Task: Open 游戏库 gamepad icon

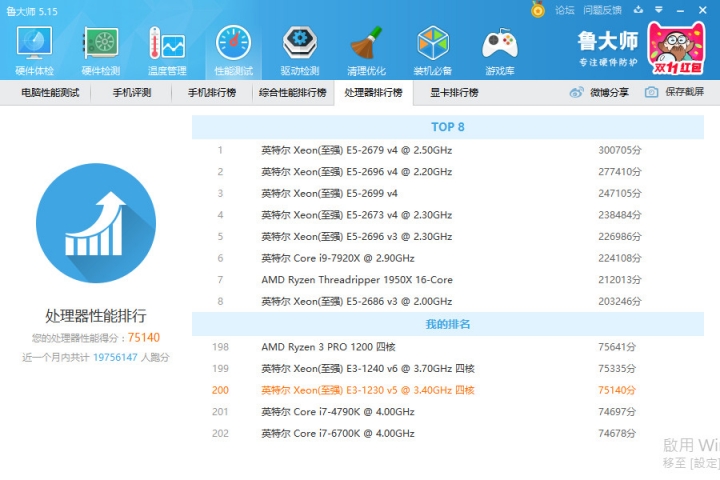Action: click(500, 51)
